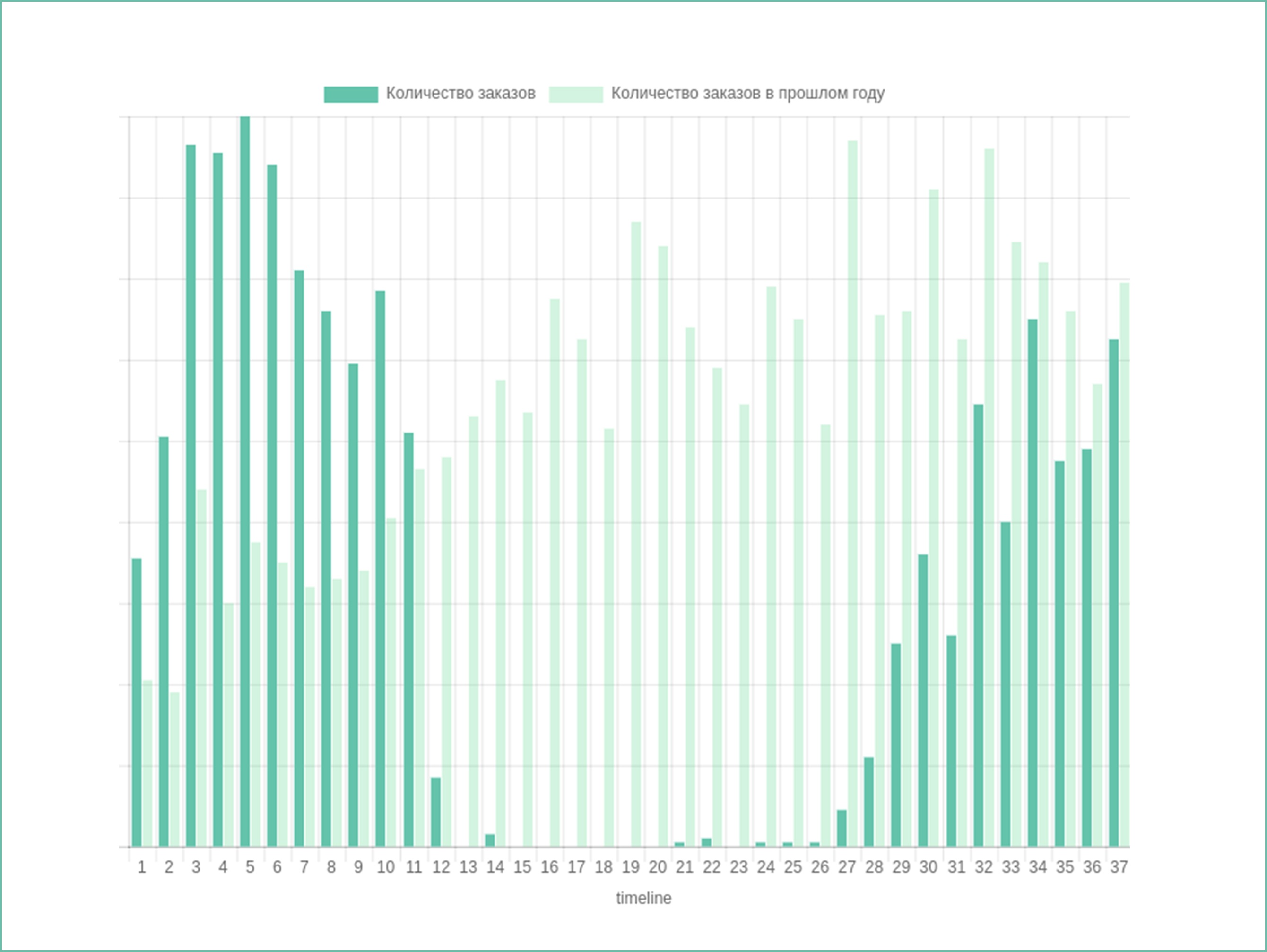
Task: Click dark green legend color box
Action: point(350,95)
